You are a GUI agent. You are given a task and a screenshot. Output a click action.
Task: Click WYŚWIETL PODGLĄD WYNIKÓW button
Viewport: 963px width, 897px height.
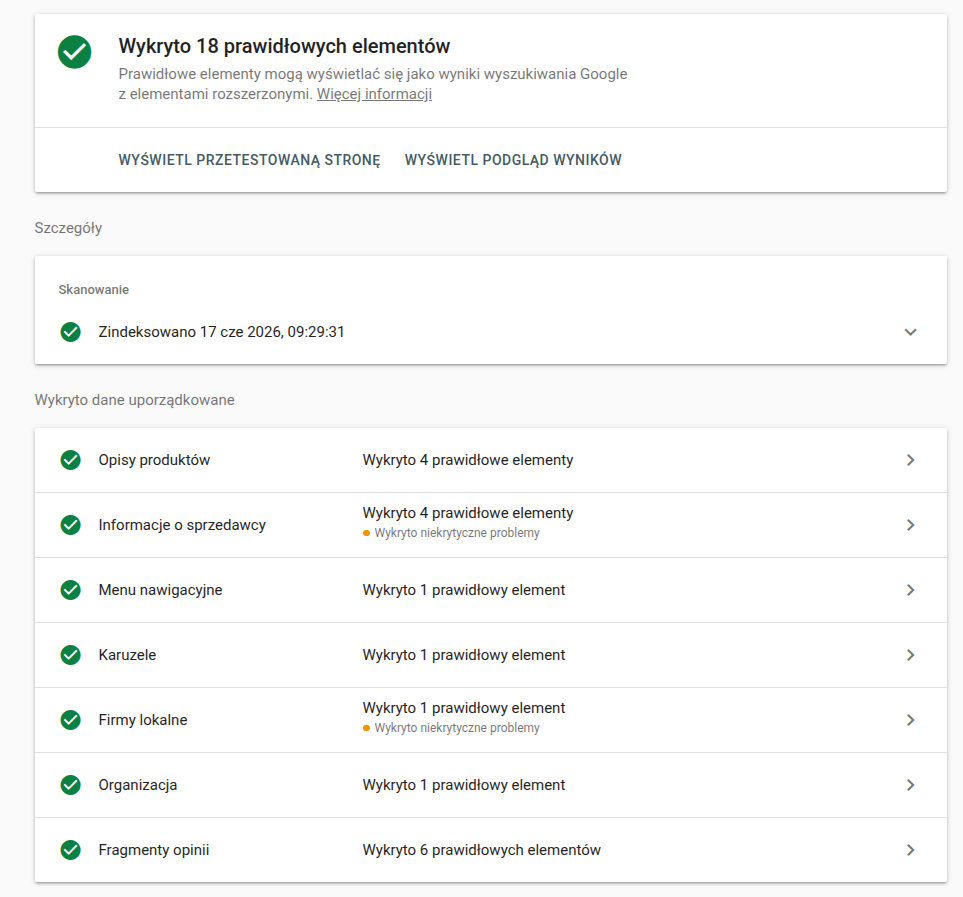[513, 160]
